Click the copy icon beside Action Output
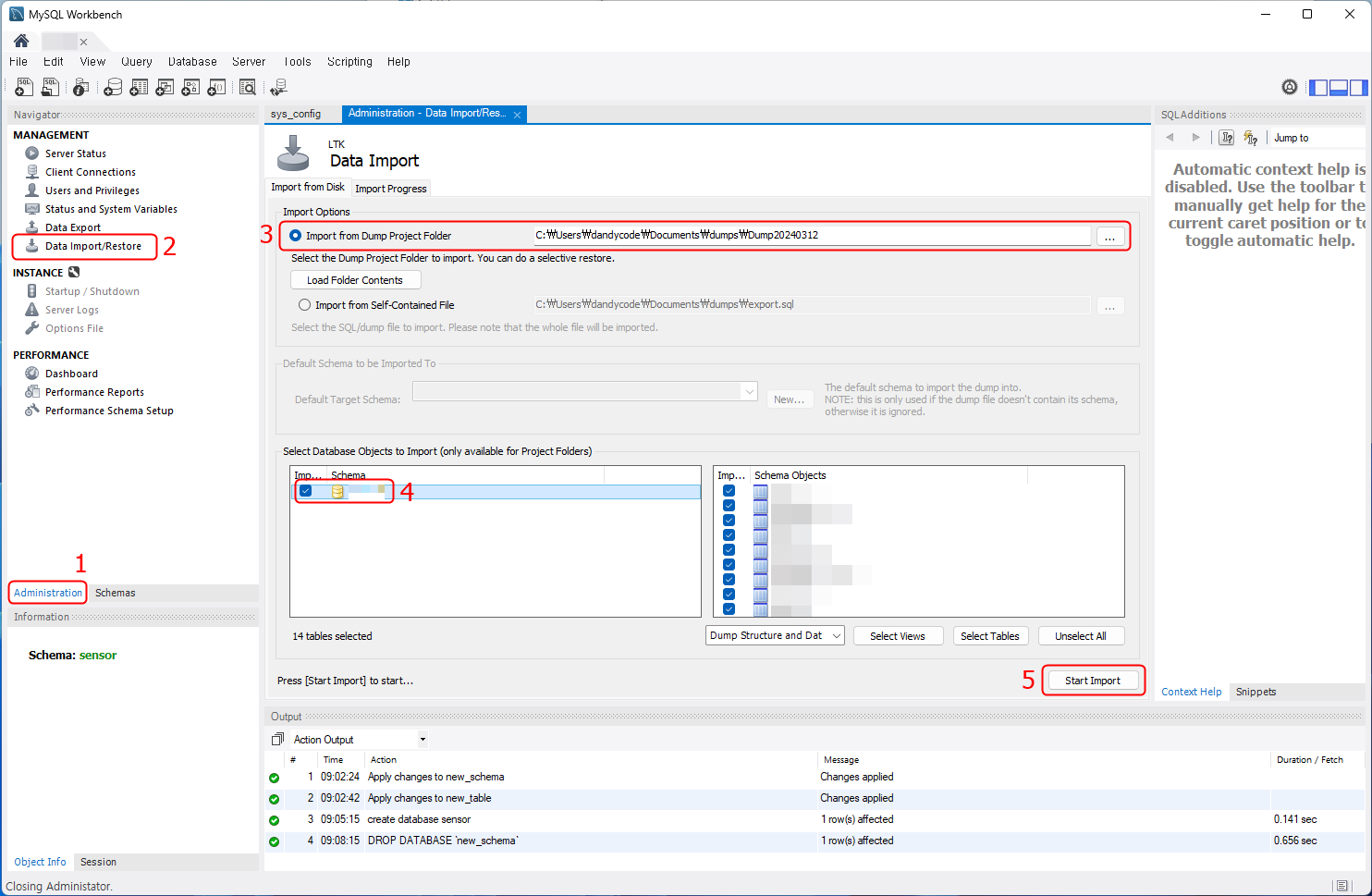 coord(277,739)
